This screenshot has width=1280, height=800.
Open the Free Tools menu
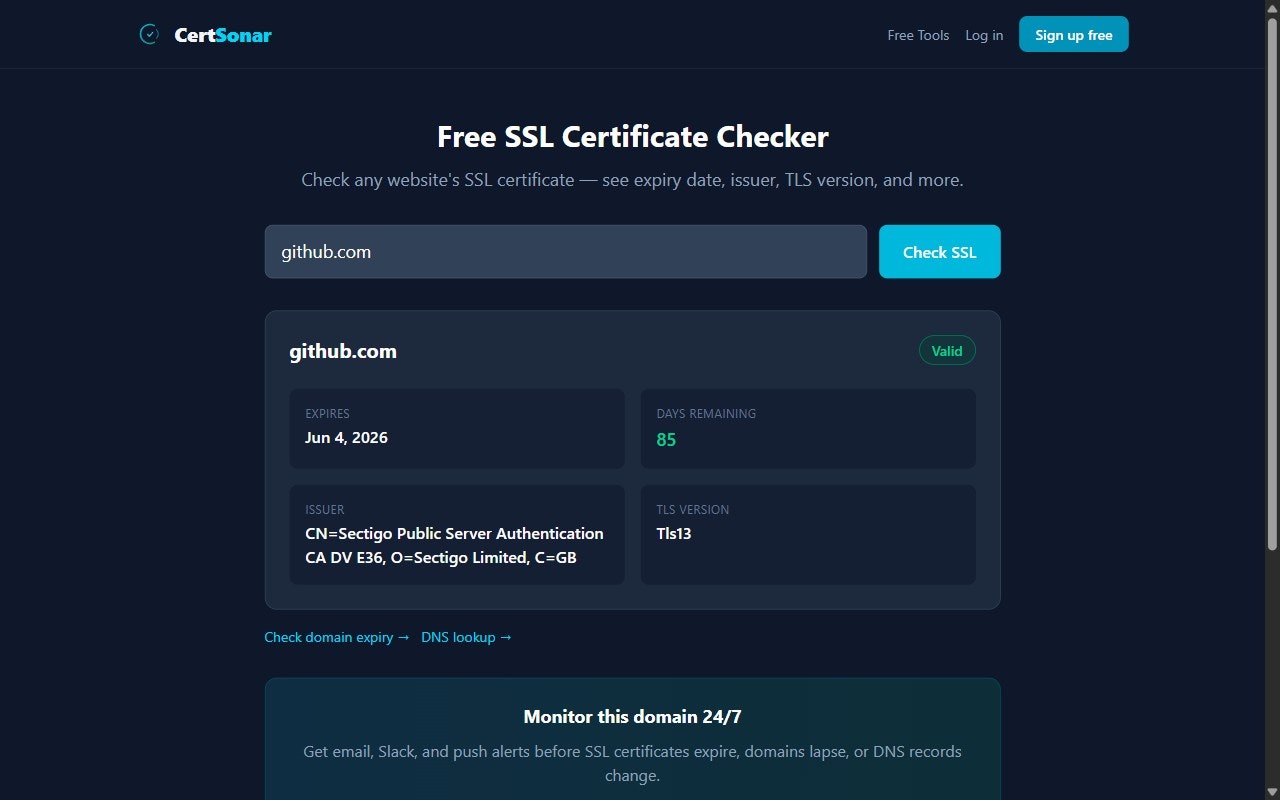[918, 35]
